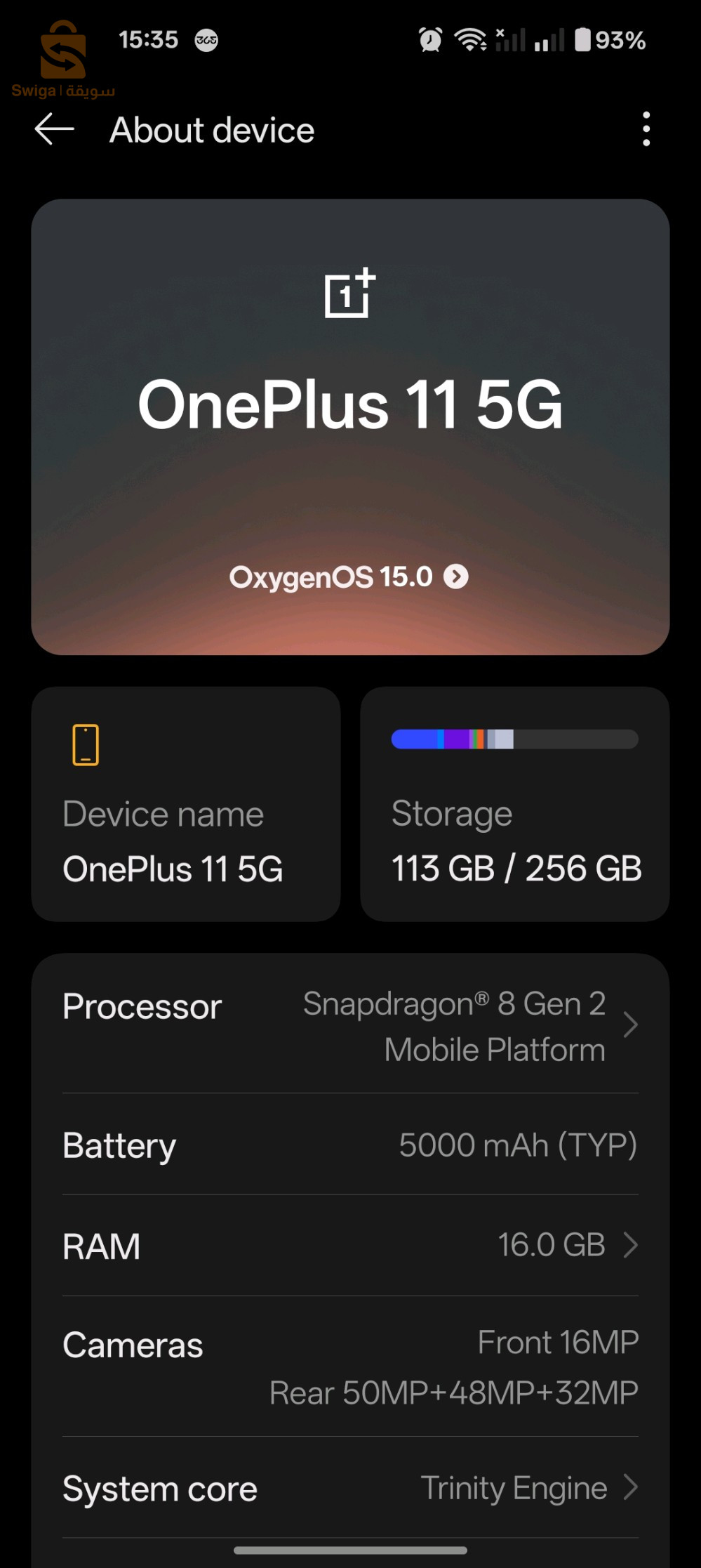
Task: Select the Cameras row
Action: tap(350, 1366)
